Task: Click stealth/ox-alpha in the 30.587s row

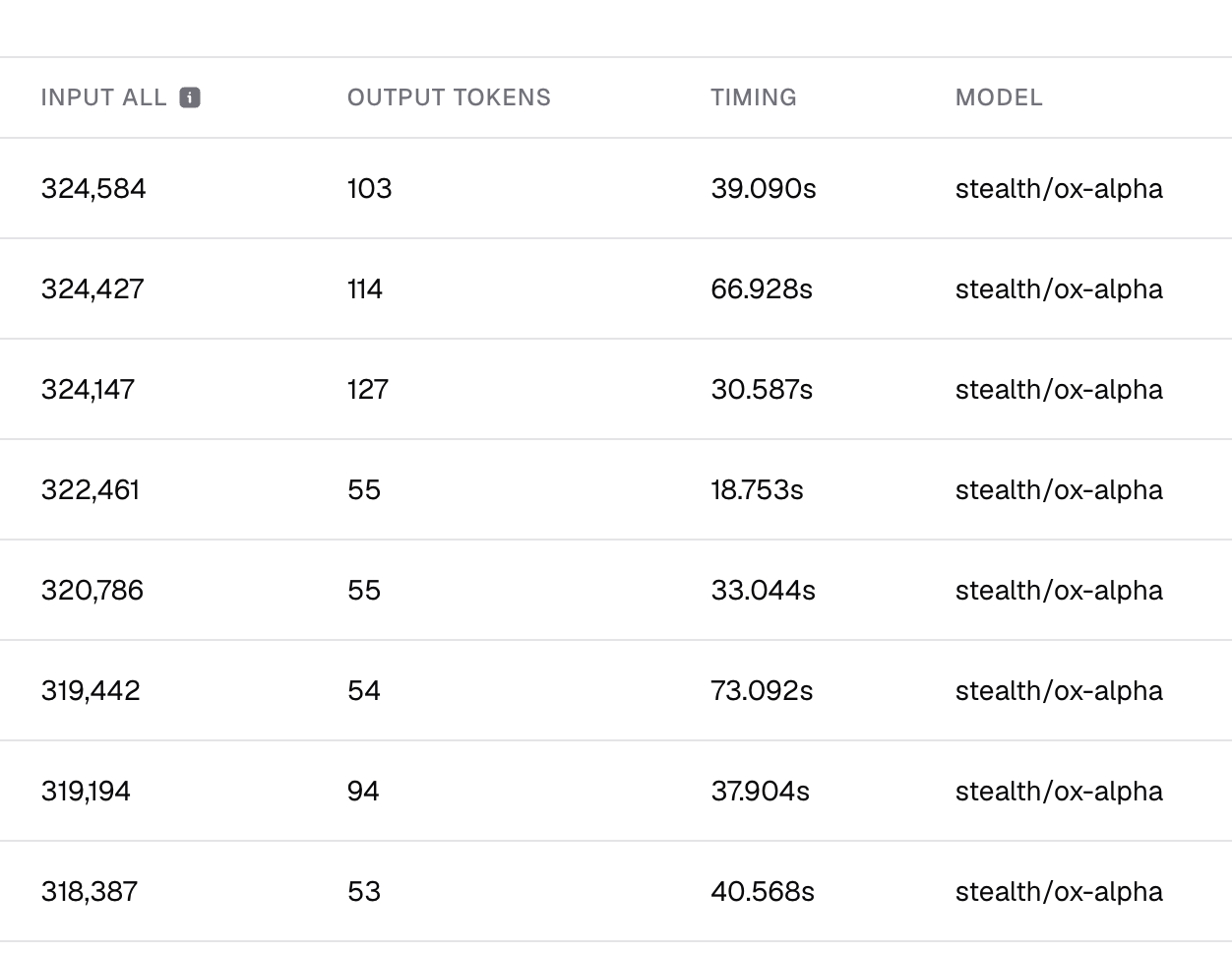Action: point(1059,389)
